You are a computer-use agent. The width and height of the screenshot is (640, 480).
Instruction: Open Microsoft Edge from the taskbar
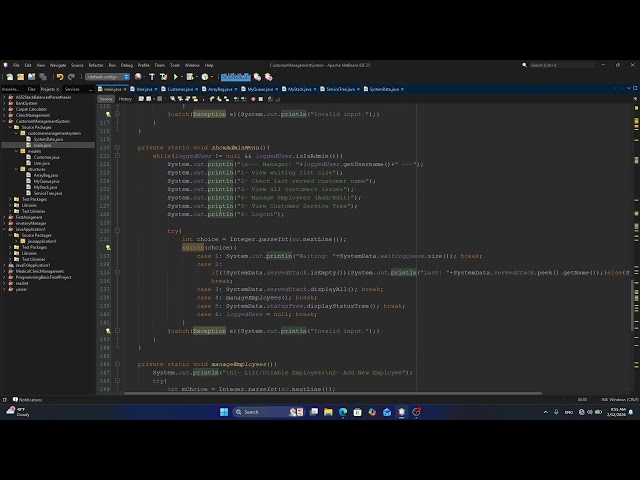point(343,412)
